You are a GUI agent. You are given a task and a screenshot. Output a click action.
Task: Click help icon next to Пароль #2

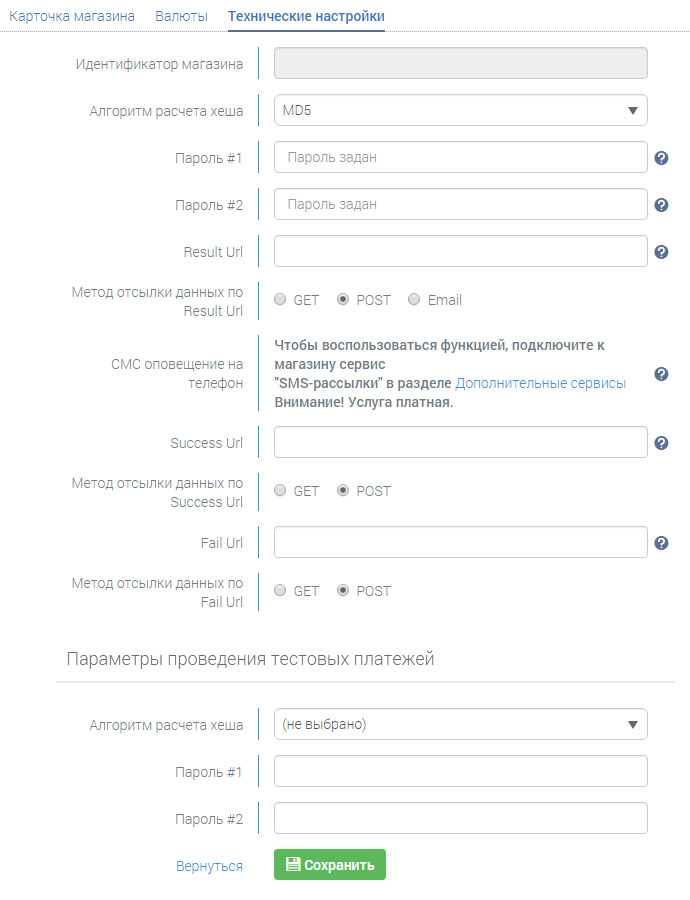coord(661,205)
